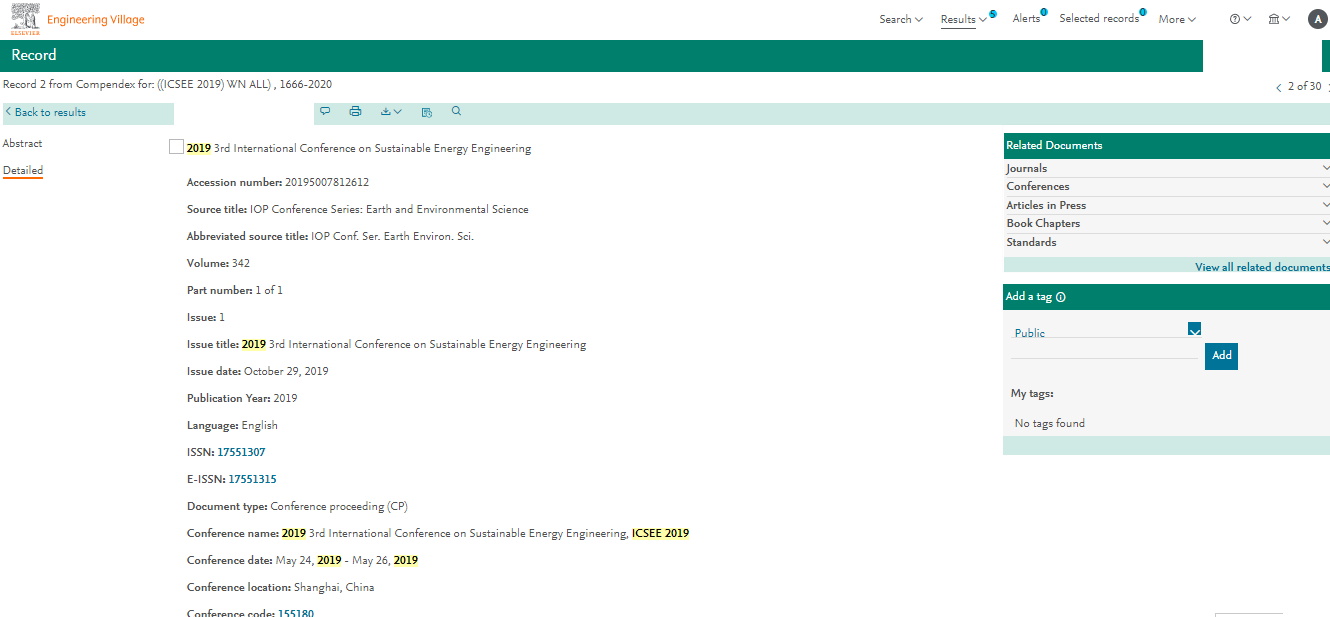This screenshot has height=617, width=1330.
Task: Open the feedback speech bubble icon
Action: [x=325, y=112]
